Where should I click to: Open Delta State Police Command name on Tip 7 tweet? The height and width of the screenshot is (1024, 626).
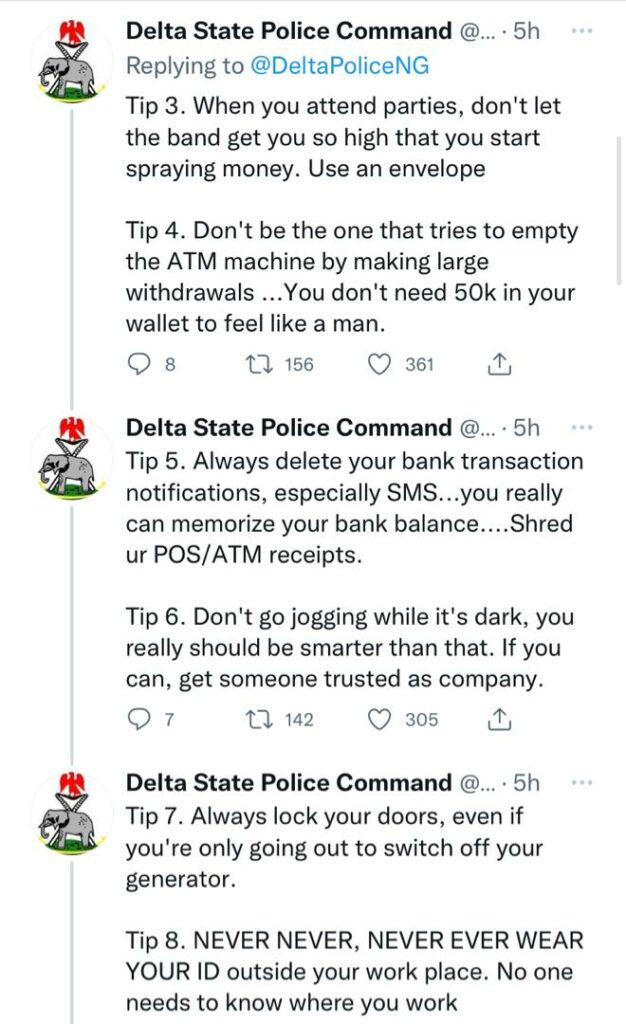[x=289, y=782]
